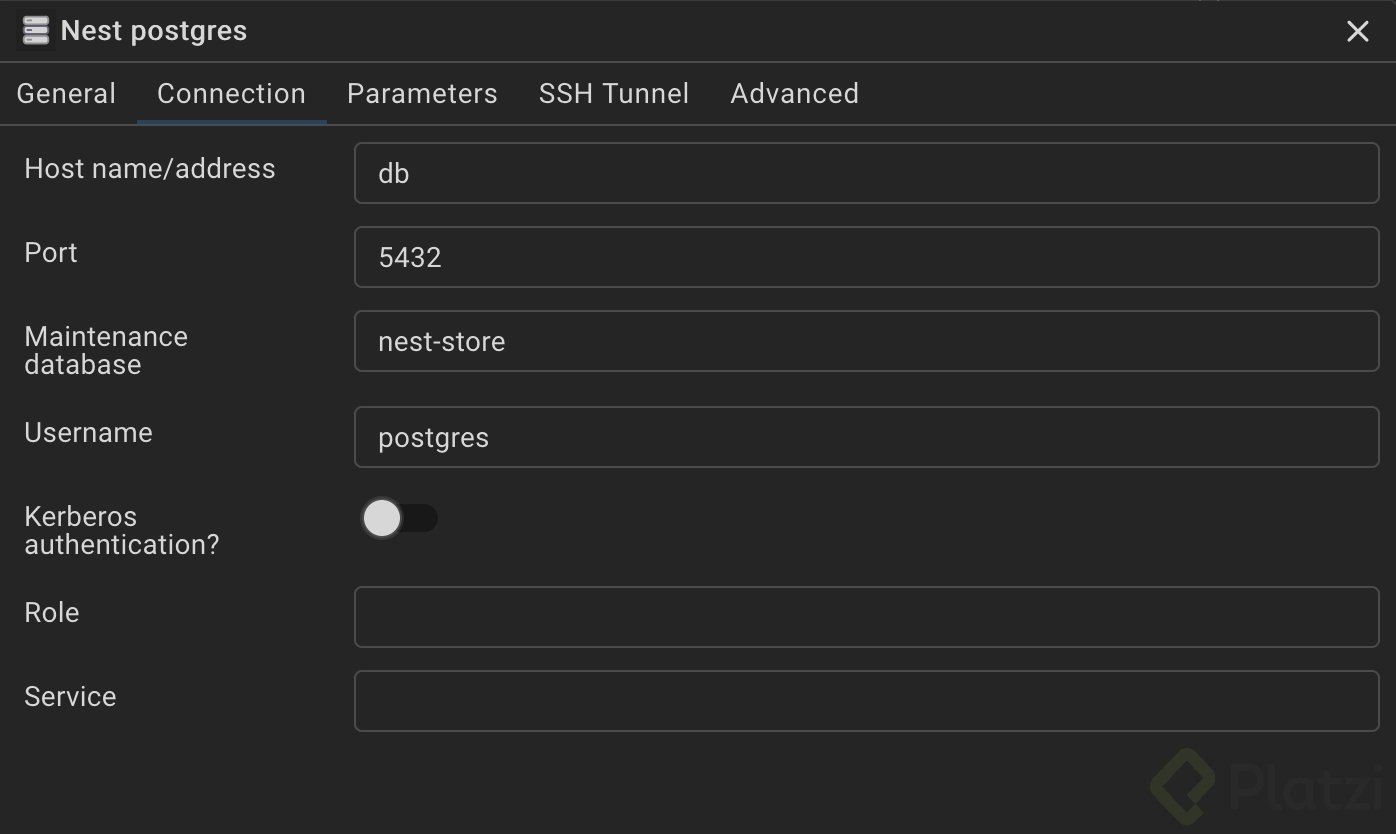Click the Username label text

point(88,433)
